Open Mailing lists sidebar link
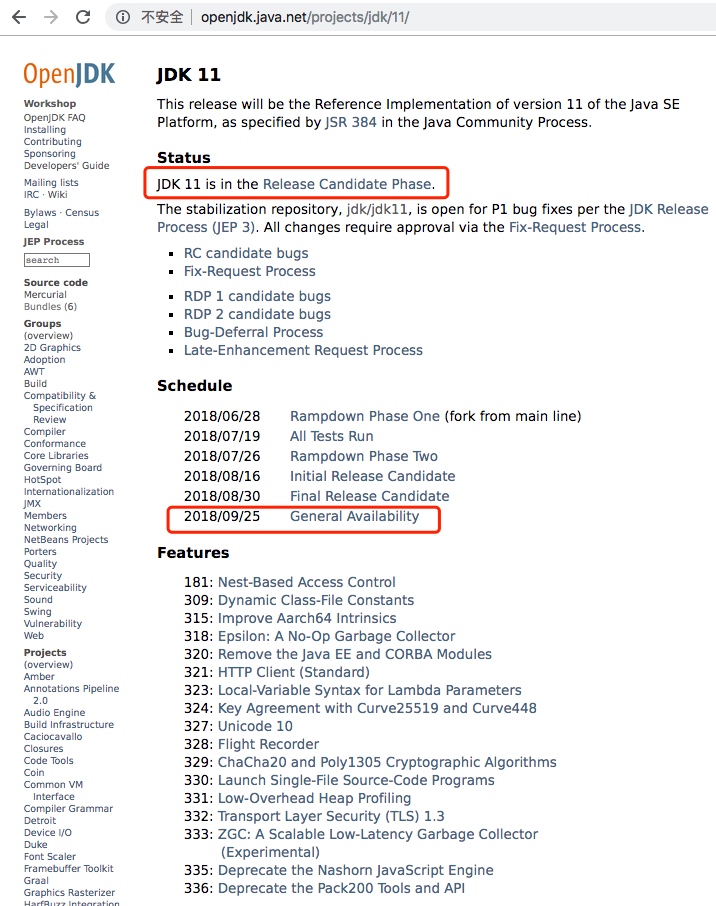716x906 pixels. click(x=51, y=183)
